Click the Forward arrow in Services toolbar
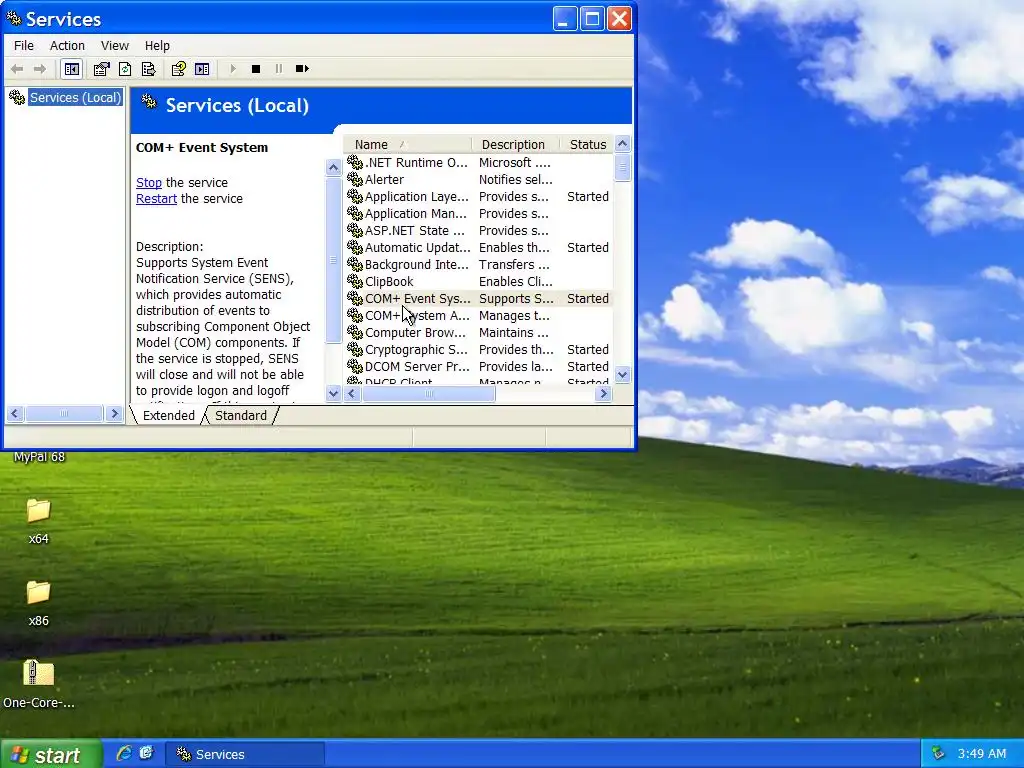Viewport: 1024px width, 768px height. (40, 69)
